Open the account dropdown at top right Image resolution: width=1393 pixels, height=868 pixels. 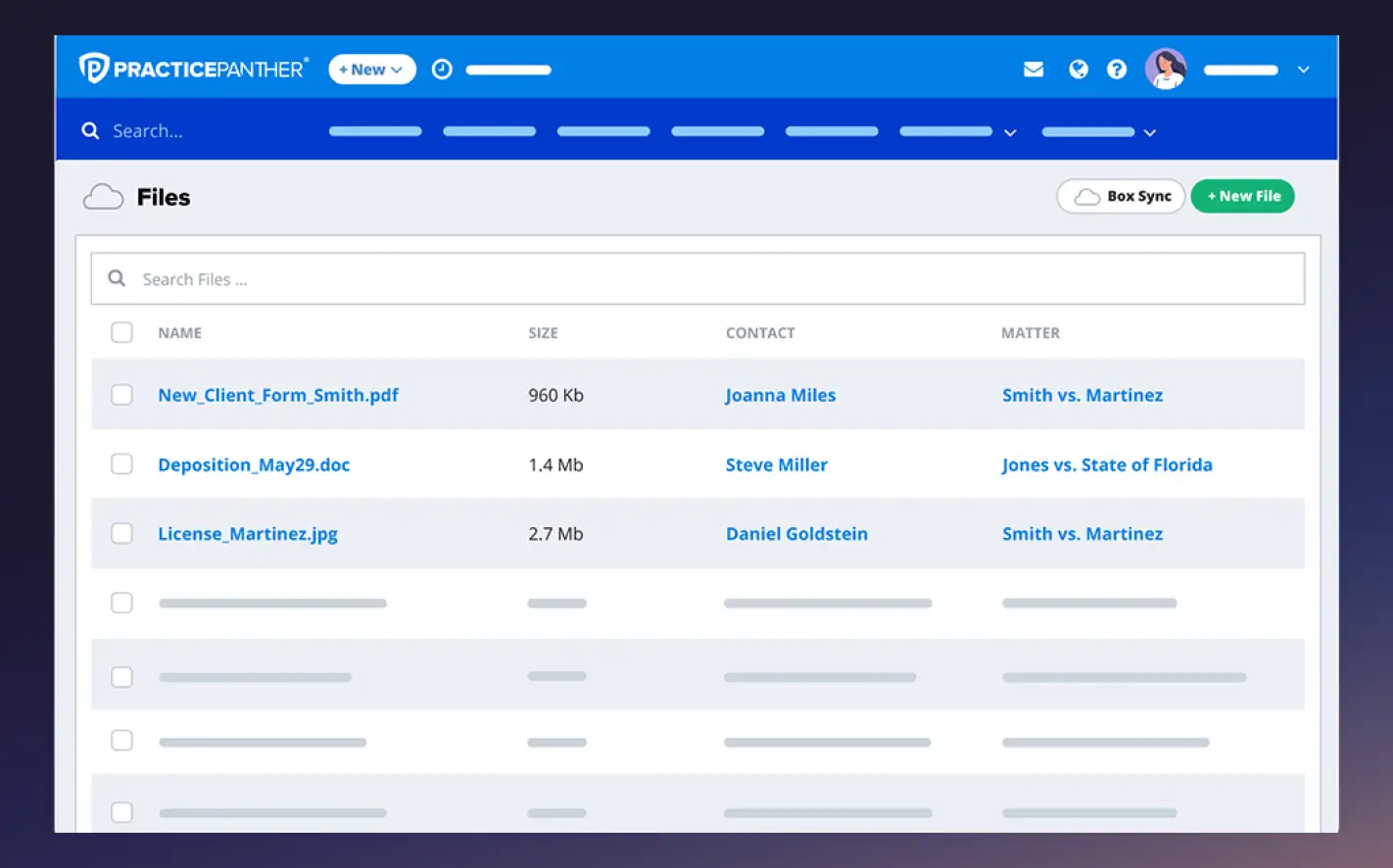point(1303,70)
